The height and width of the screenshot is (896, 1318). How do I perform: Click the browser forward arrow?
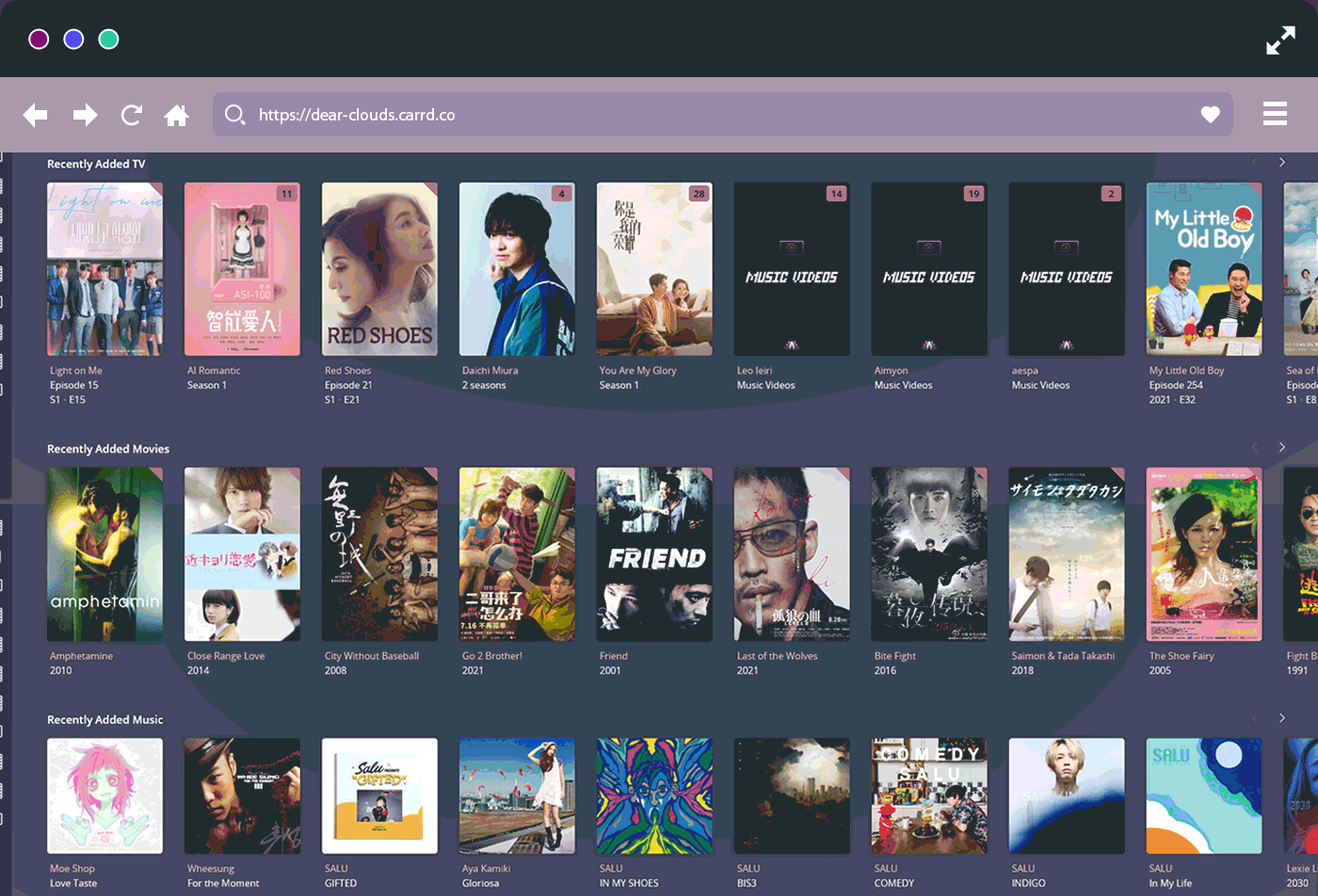click(x=85, y=115)
